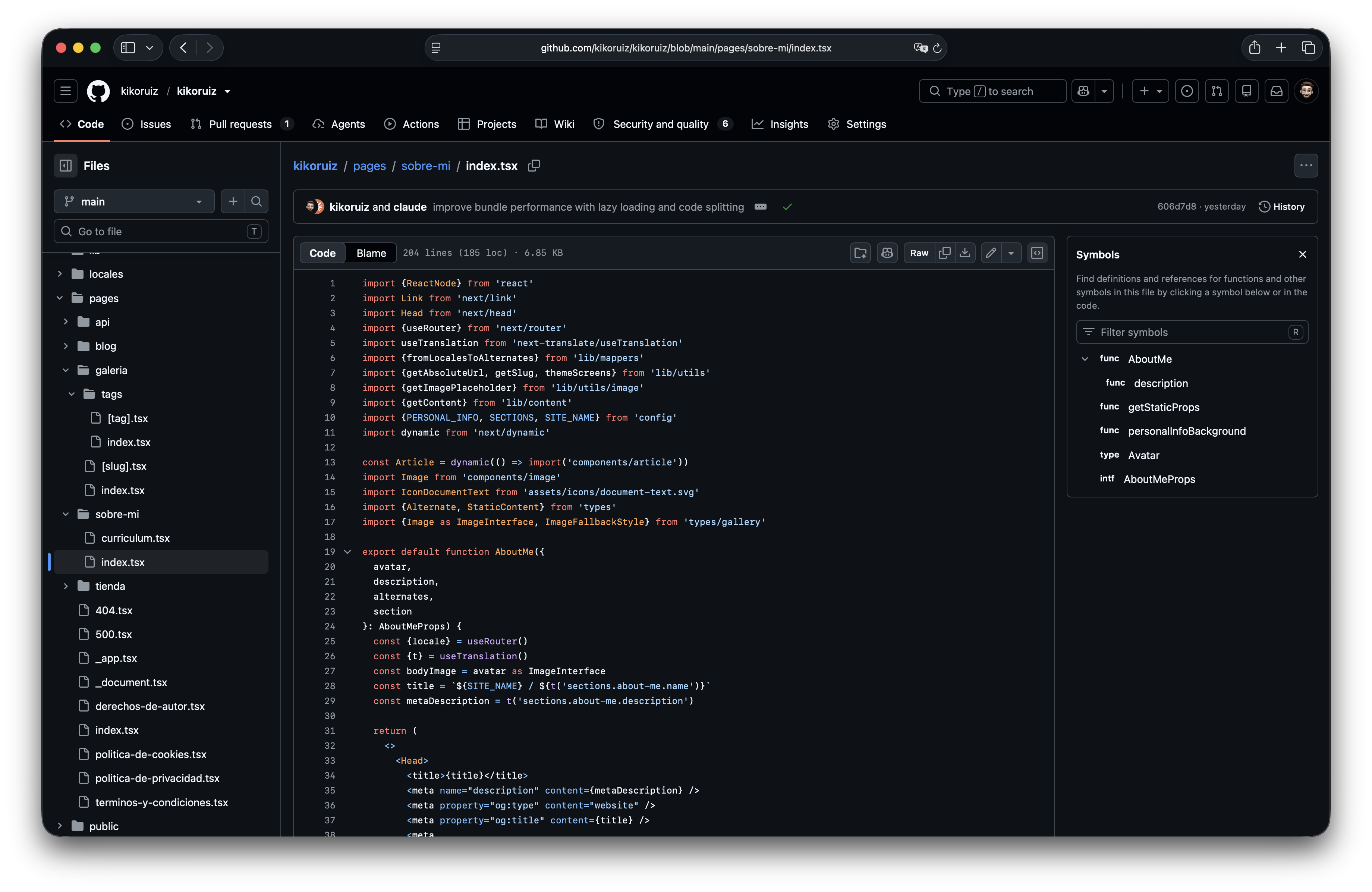This screenshot has width=1372, height=892.
Task: Open commit 606d7d8
Action: (x=1177, y=207)
